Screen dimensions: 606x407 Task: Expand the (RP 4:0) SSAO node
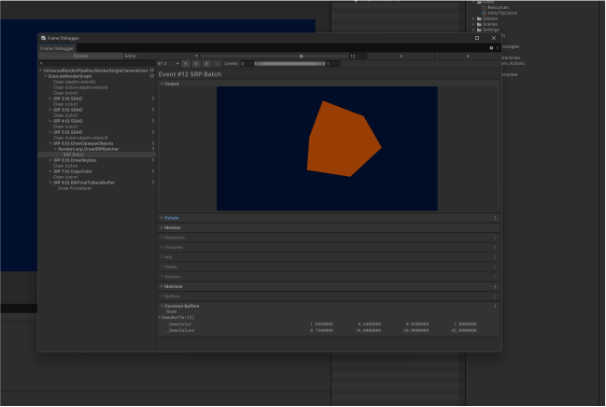click(50, 121)
